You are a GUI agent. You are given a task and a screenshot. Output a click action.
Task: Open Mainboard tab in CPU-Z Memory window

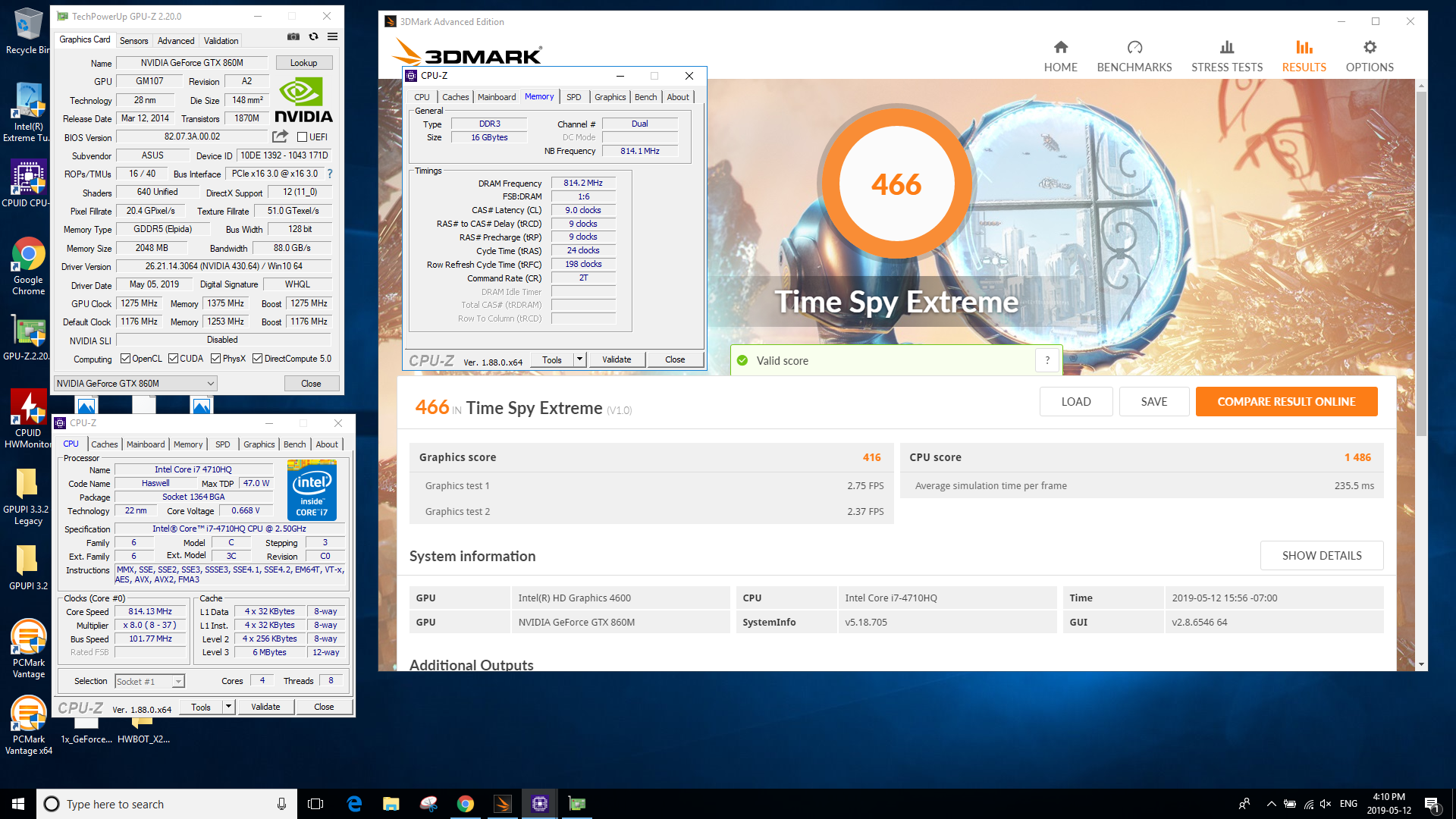coord(497,97)
